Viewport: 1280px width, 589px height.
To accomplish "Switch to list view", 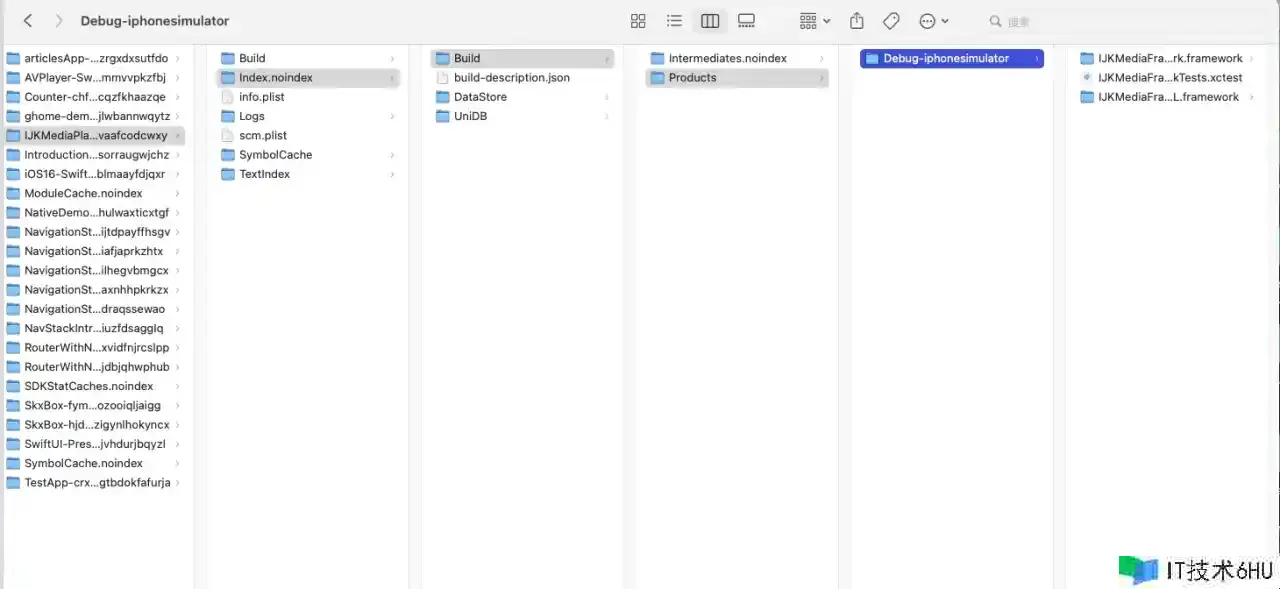I will coord(674,21).
